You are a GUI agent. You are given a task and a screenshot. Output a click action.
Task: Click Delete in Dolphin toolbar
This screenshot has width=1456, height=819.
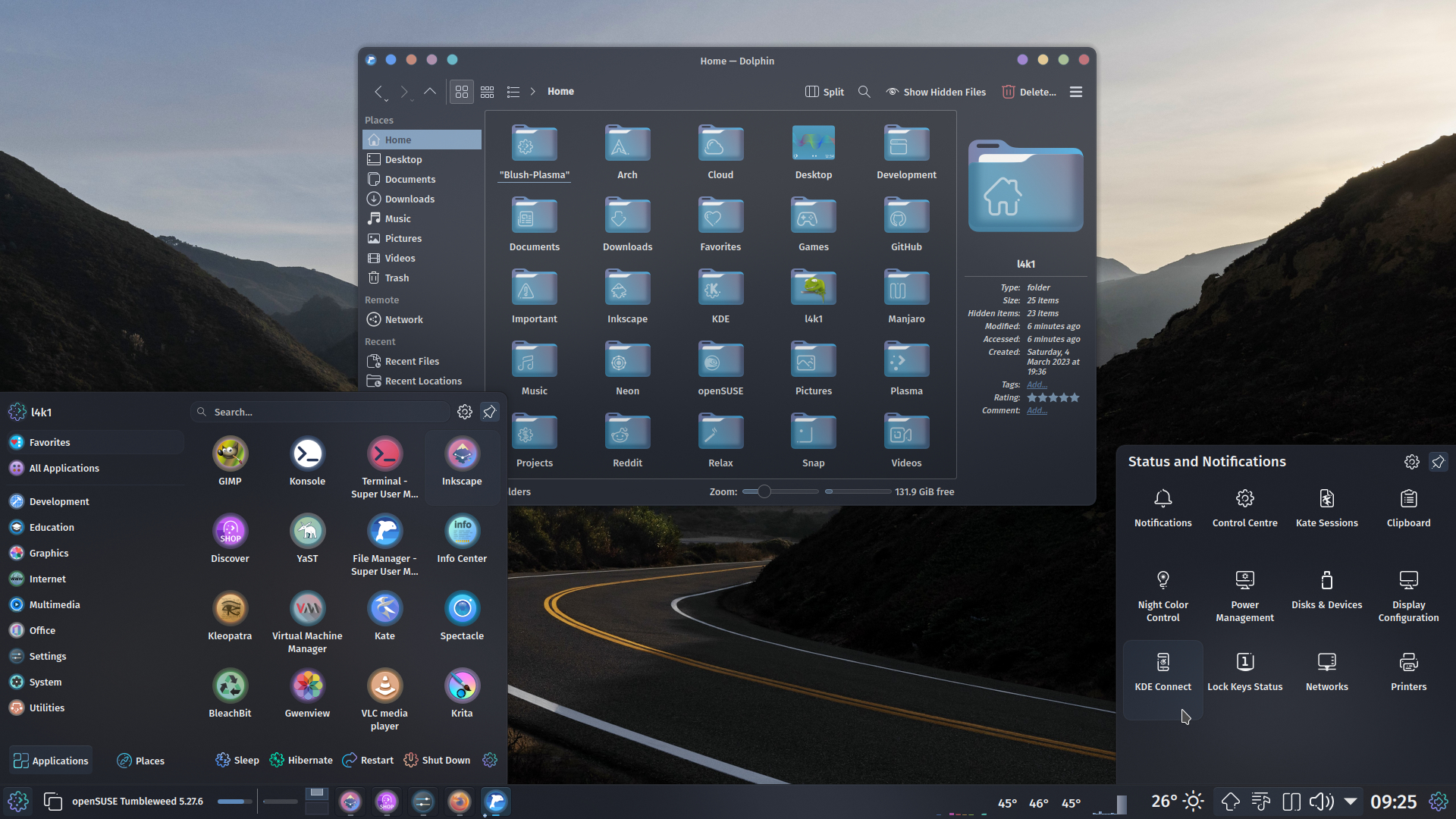(x=1029, y=92)
